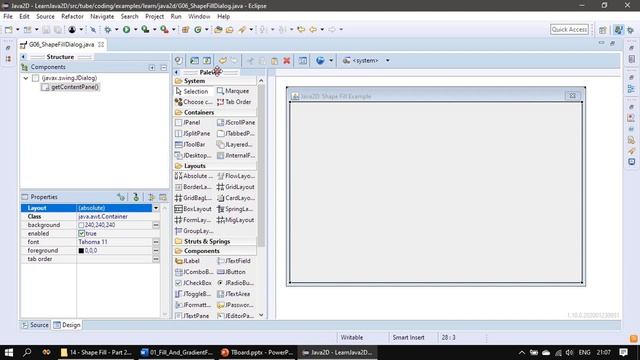
Task: Pick BorderLayout from Layouts
Action: point(193,187)
